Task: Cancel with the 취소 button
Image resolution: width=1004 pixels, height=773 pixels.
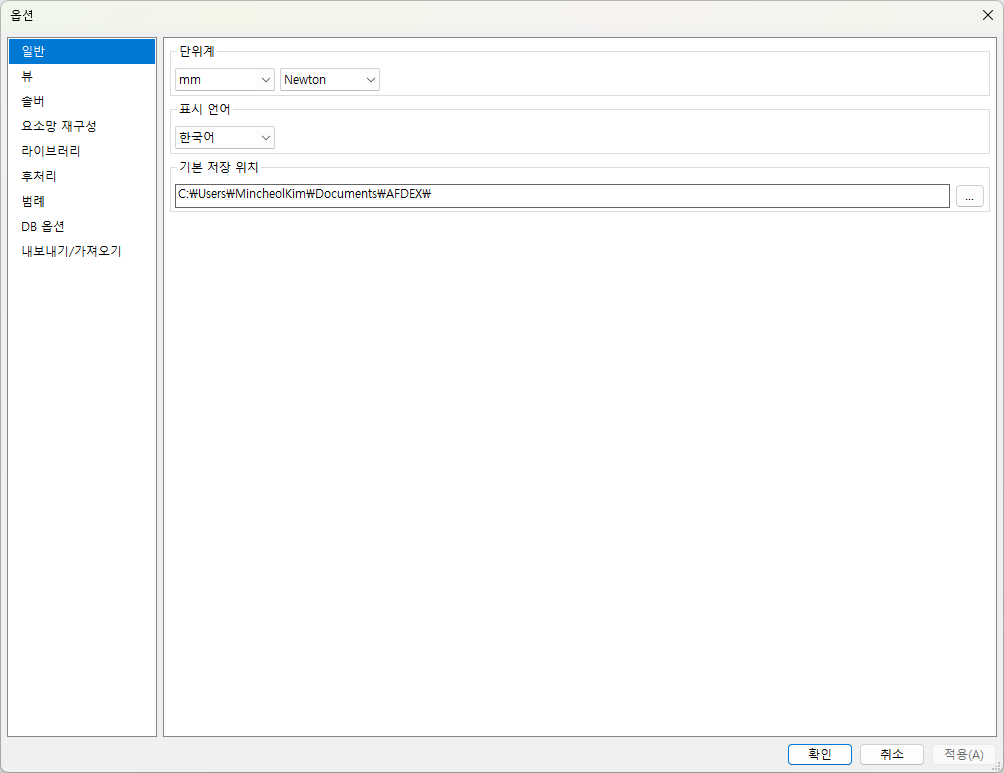Action: tap(891, 754)
